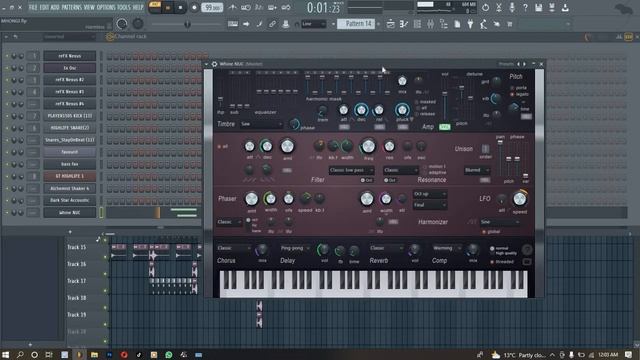Select the Track 15 label in playlist
The height and width of the screenshot is (360, 640).
coord(77,247)
